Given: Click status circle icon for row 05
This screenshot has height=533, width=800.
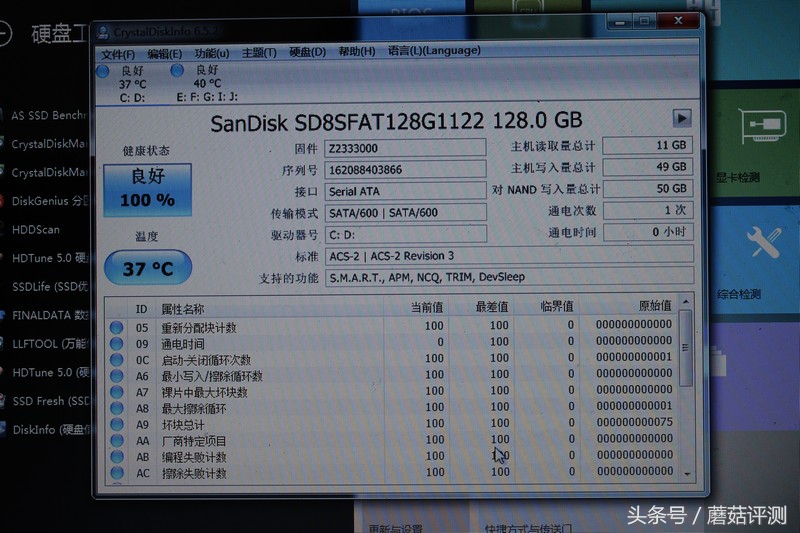Looking at the screenshot, I should (x=116, y=327).
